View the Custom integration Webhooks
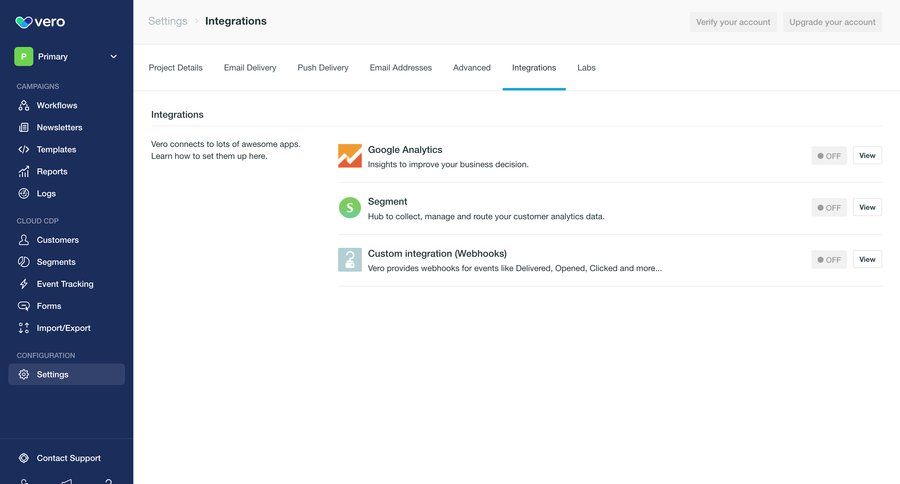 point(867,260)
